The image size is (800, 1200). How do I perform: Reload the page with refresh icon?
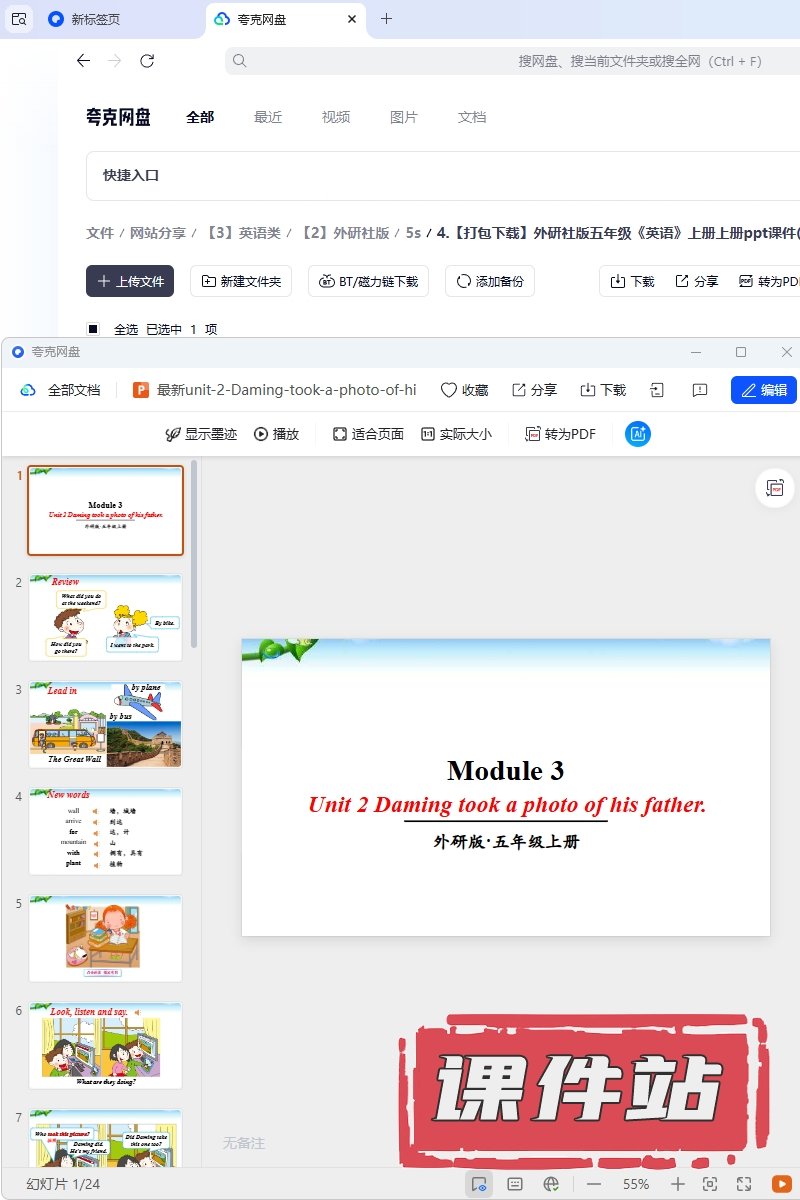(147, 61)
